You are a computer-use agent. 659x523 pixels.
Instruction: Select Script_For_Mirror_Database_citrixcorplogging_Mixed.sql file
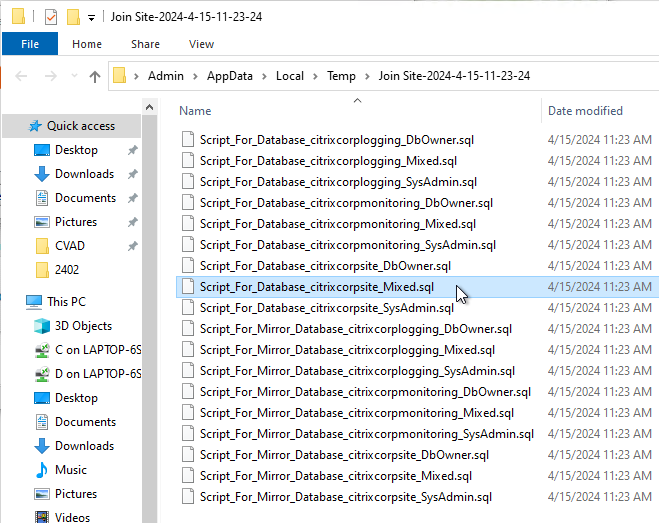click(348, 350)
